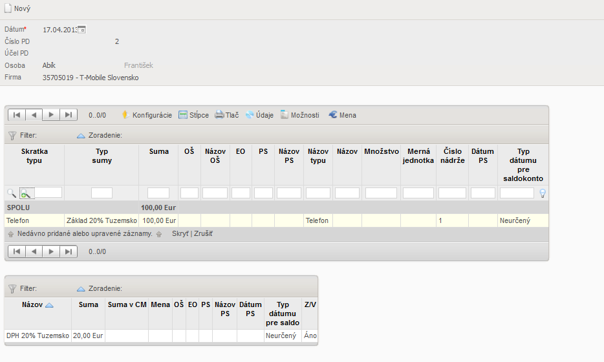Click the Dátum field value 17.04.2013
This screenshot has height=362, width=604.
pyautogui.click(x=60, y=30)
